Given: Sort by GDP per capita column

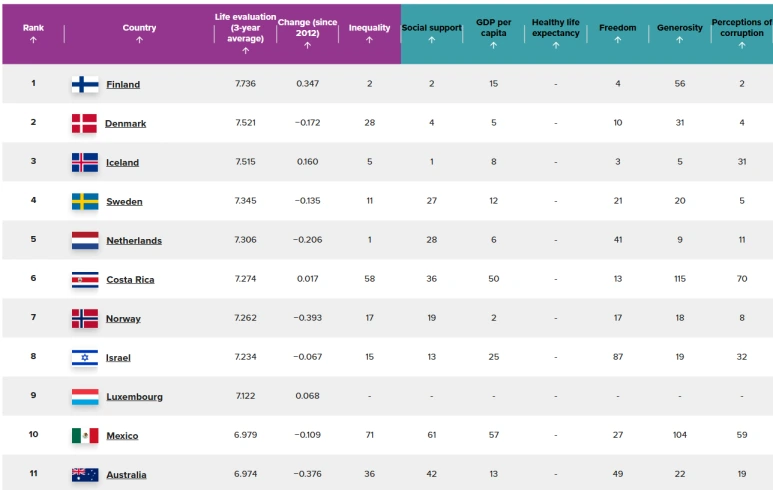Looking at the screenshot, I should coord(494,33).
